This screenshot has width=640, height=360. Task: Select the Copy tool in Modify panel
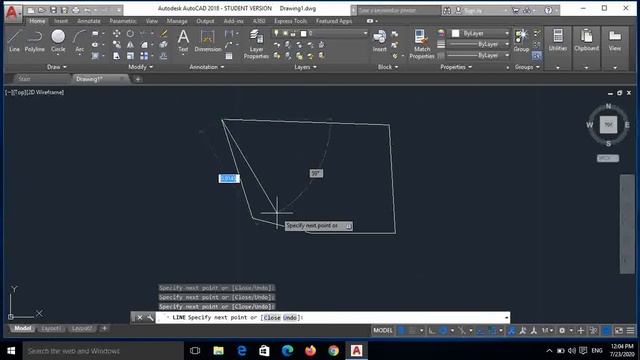(116, 44)
